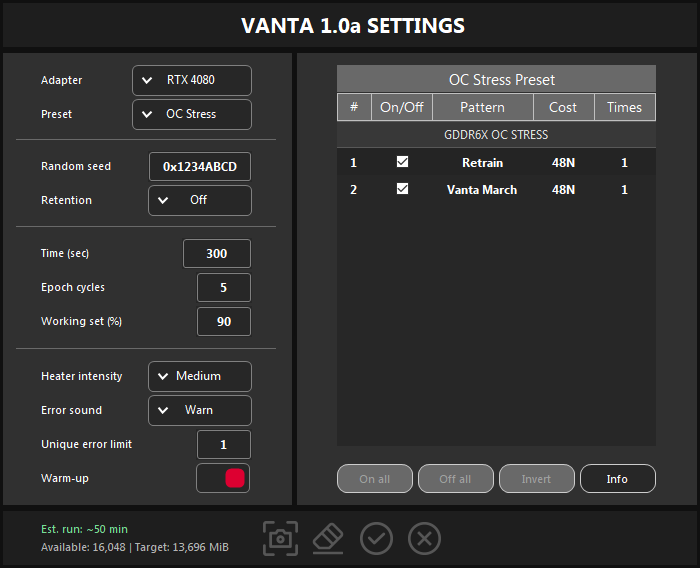Image resolution: width=700 pixels, height=568 pixels.
Task: Click the On/Off column header
Action: (x=402, y=107)
